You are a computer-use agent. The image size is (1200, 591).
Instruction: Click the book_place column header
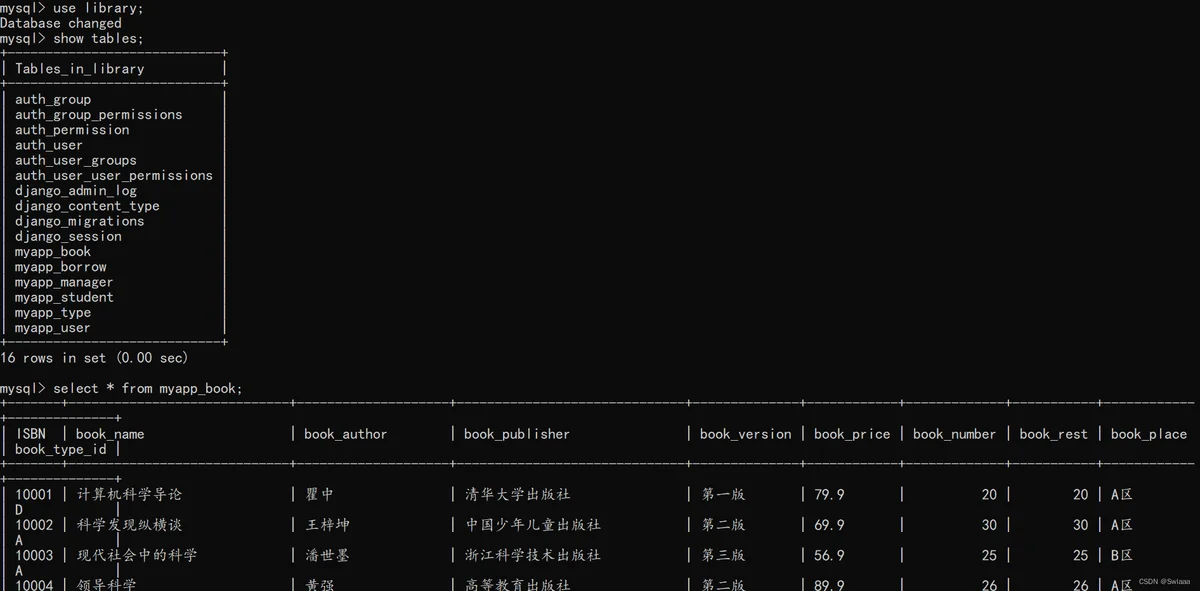click(1149, 434)
